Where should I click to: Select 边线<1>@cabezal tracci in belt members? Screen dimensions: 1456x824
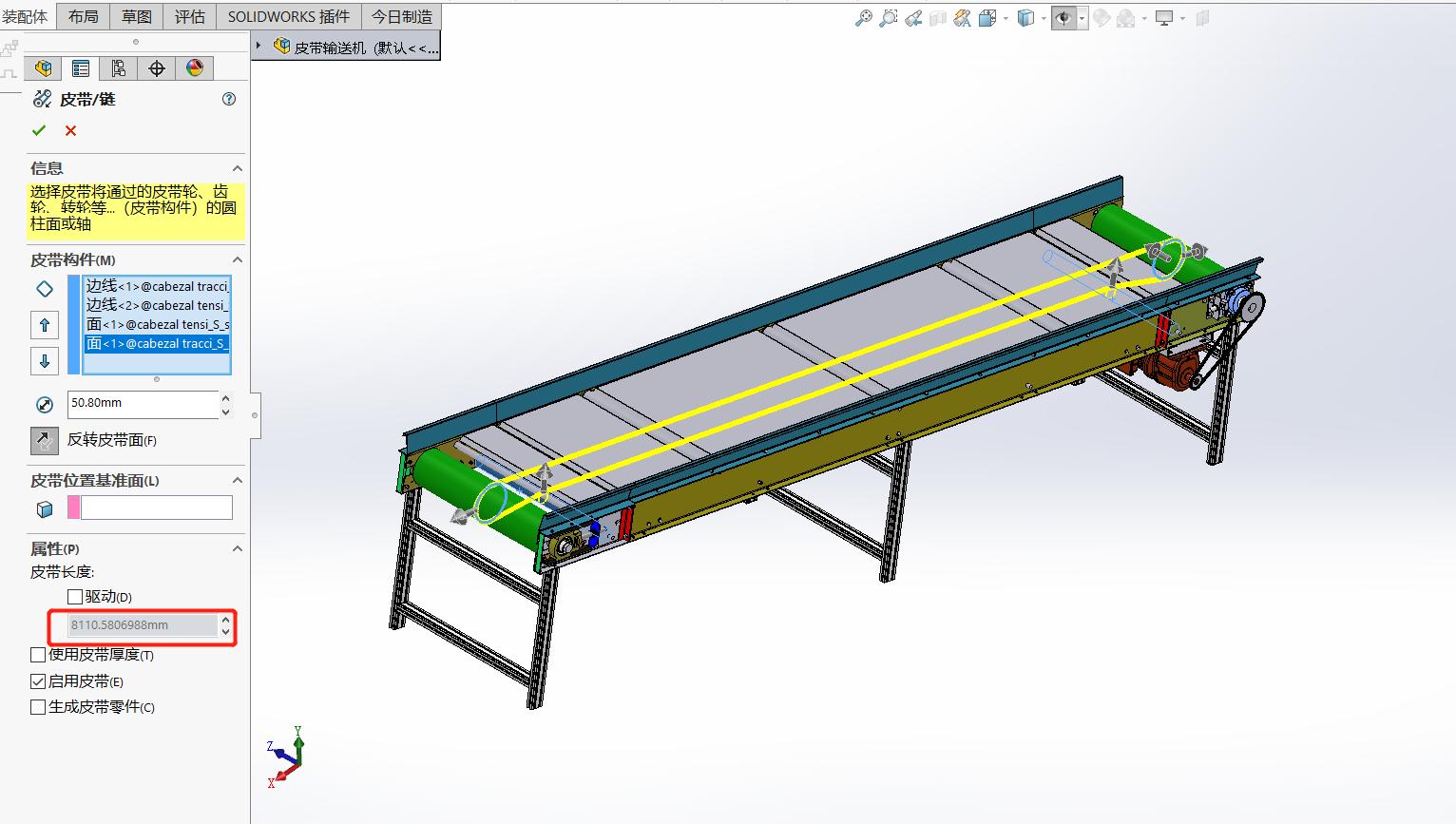click(157, 286)
